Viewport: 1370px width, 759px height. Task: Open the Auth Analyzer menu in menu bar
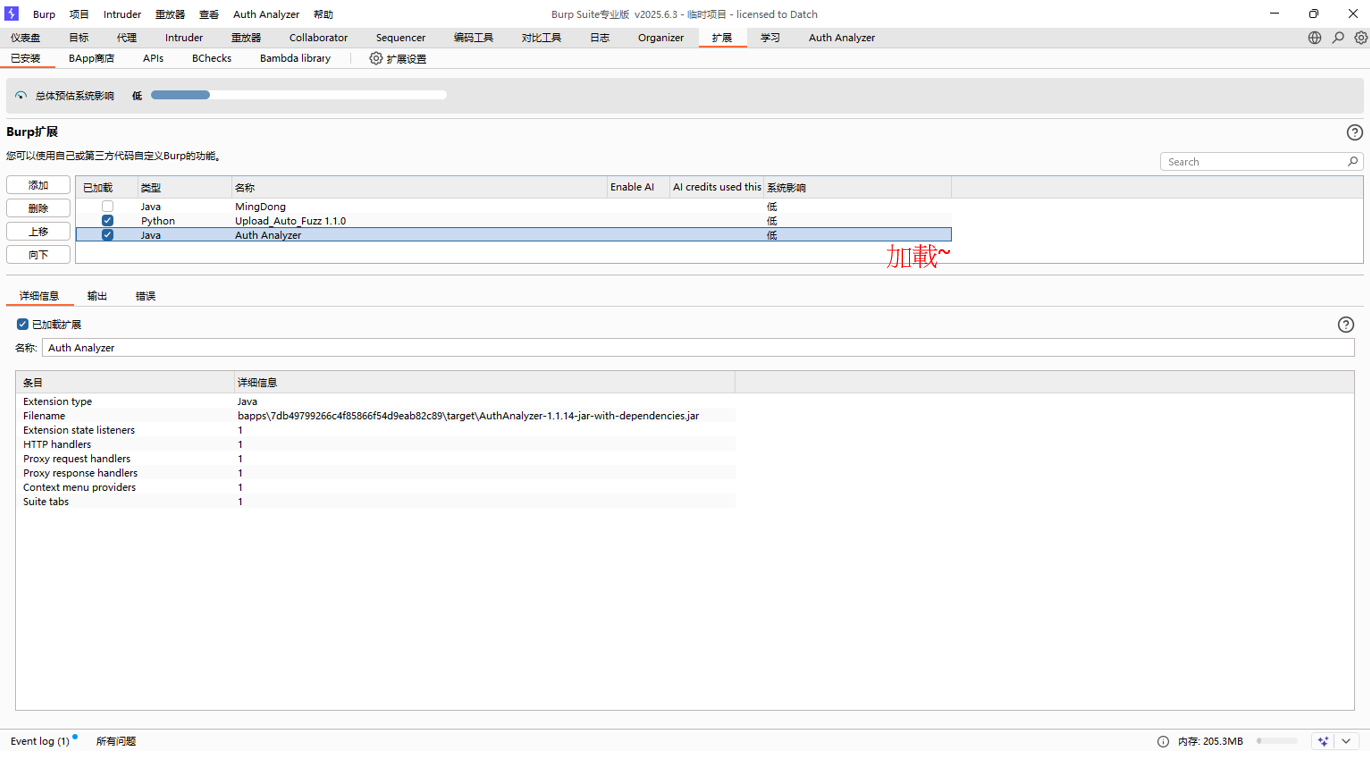pos(266,14)
